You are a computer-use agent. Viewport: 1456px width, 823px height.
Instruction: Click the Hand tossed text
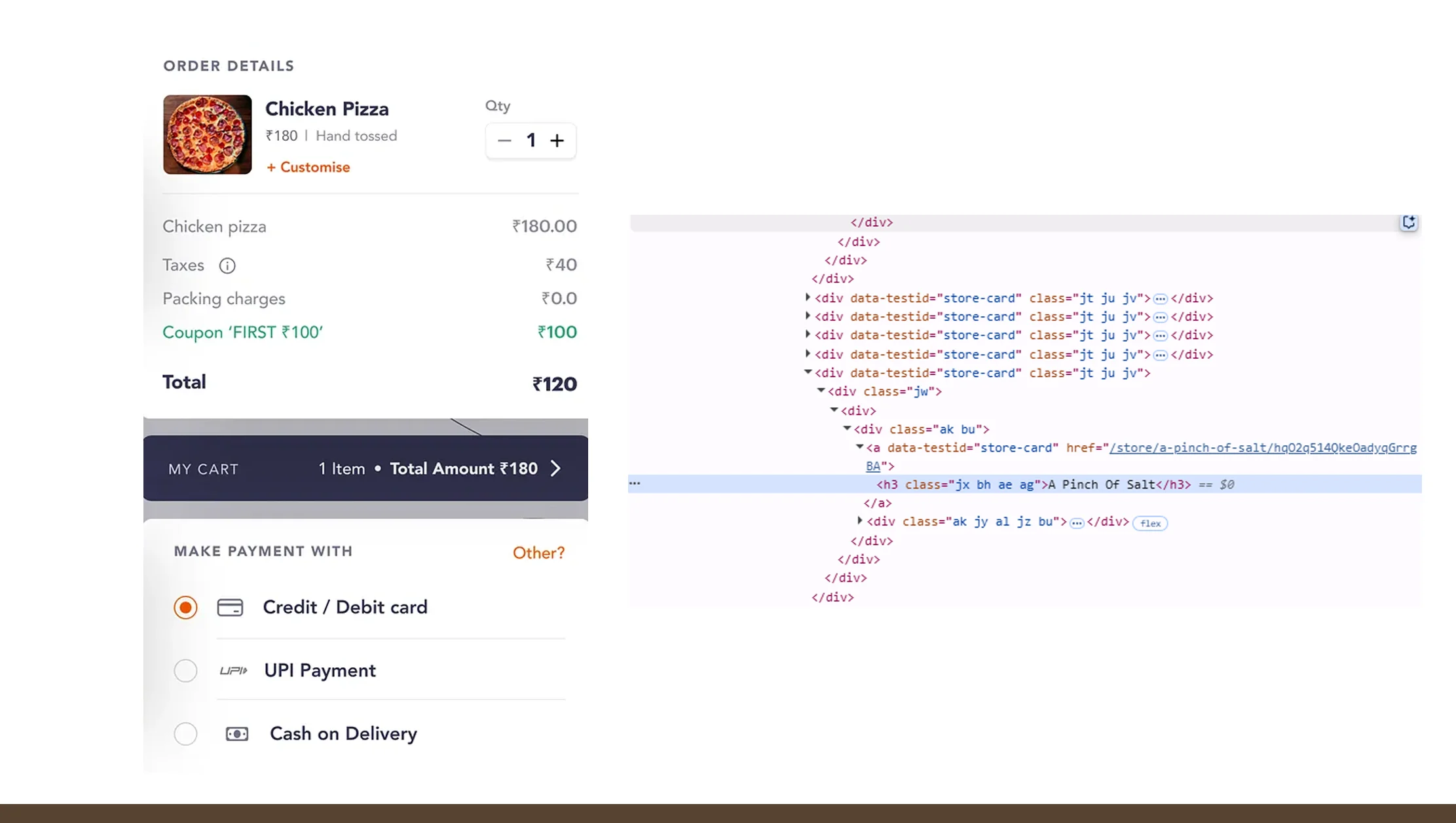[x=356, y=136]
